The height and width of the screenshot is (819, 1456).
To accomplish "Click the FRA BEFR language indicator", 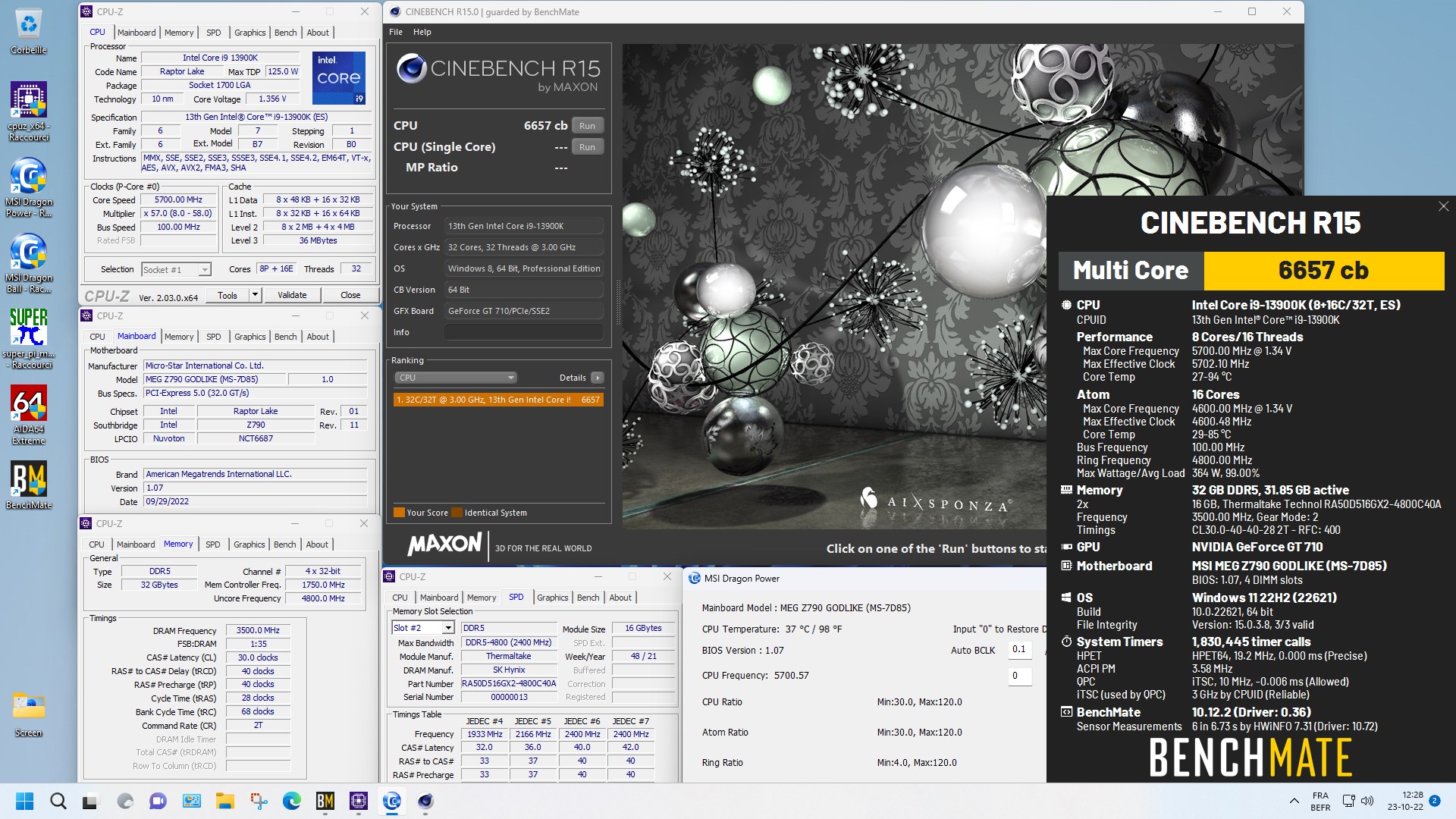I will click(1320, 801).
